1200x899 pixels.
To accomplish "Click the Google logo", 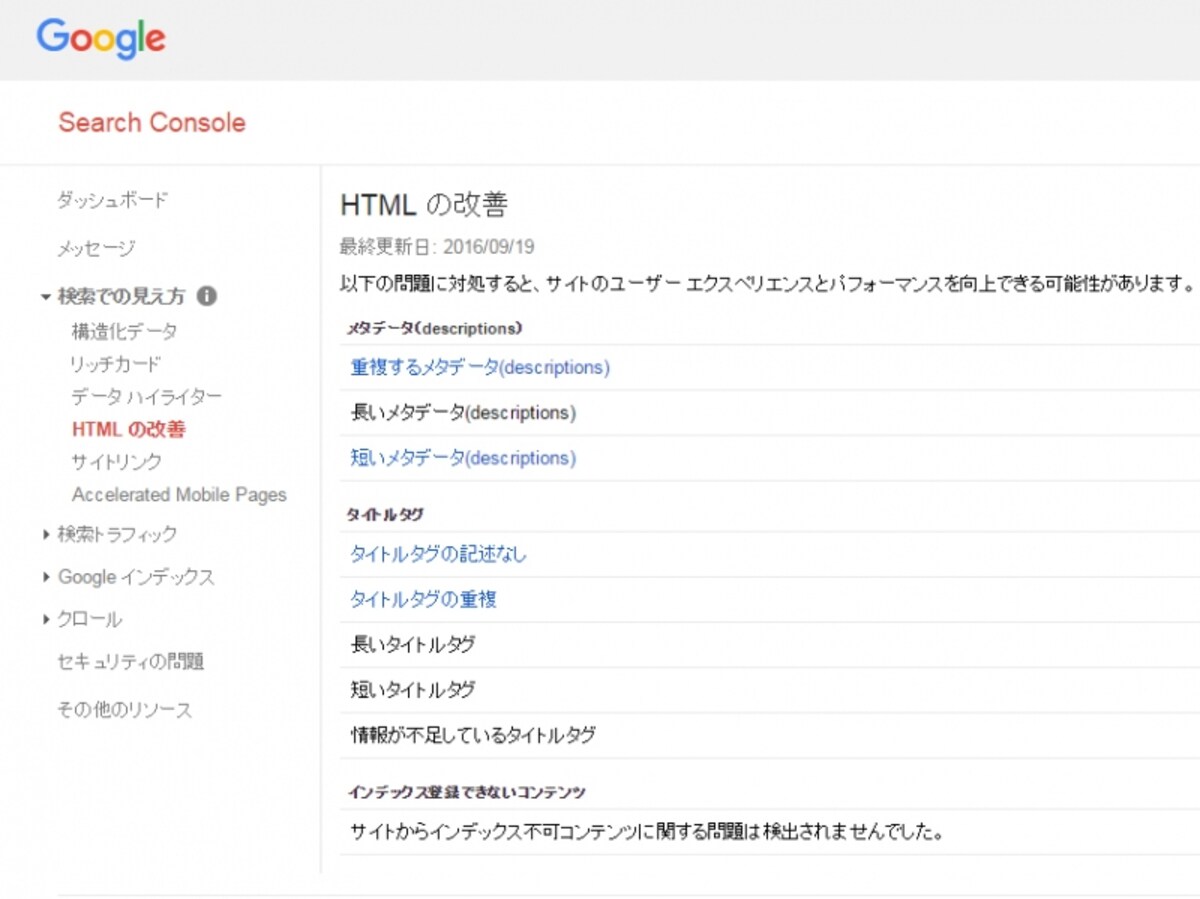I will 101,38.
